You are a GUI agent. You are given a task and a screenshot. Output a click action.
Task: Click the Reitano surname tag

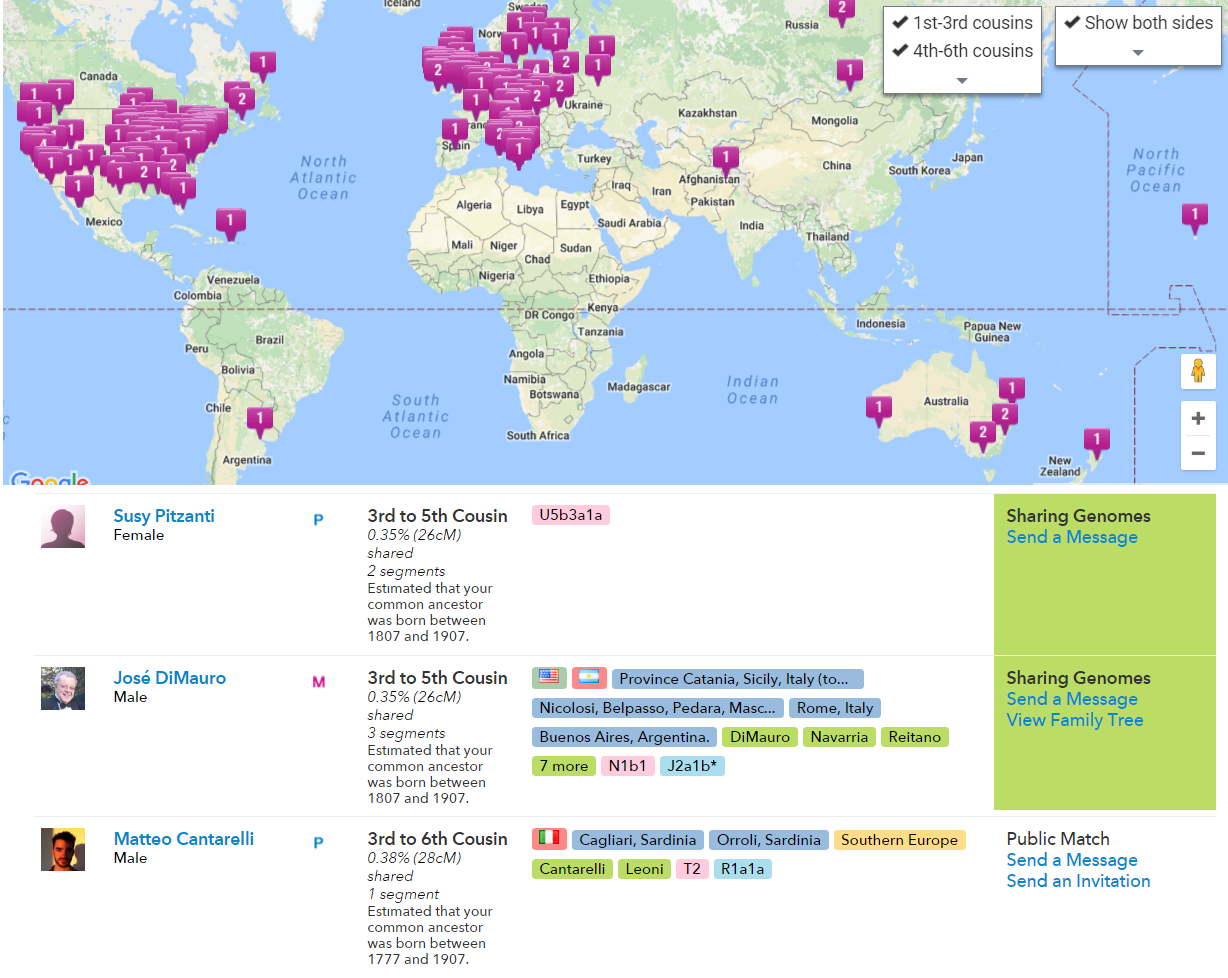coord(915,737)
